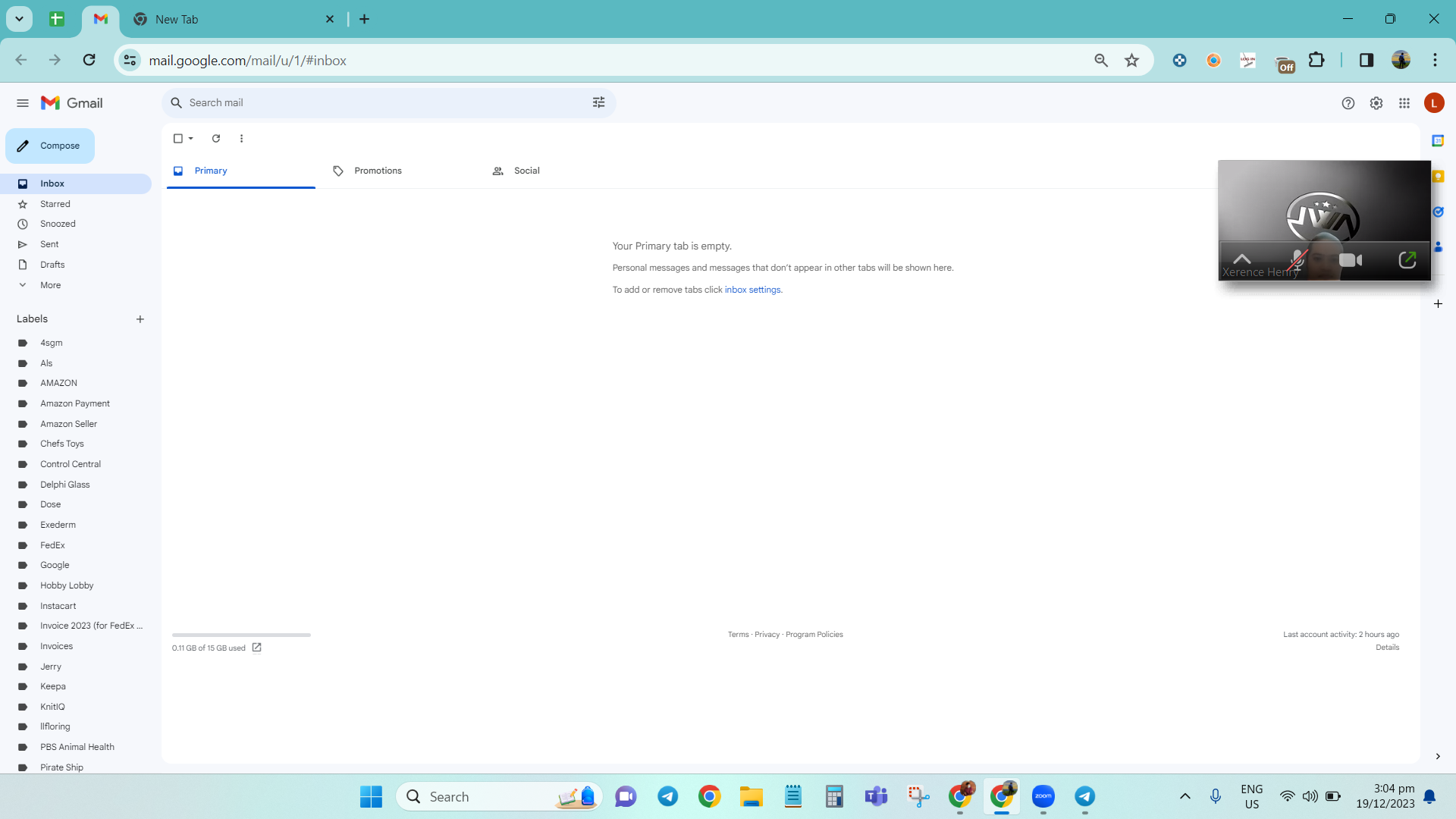Open Gmail Settings gear icon
Screen dimensions: 1456x819
point(1376,103)
